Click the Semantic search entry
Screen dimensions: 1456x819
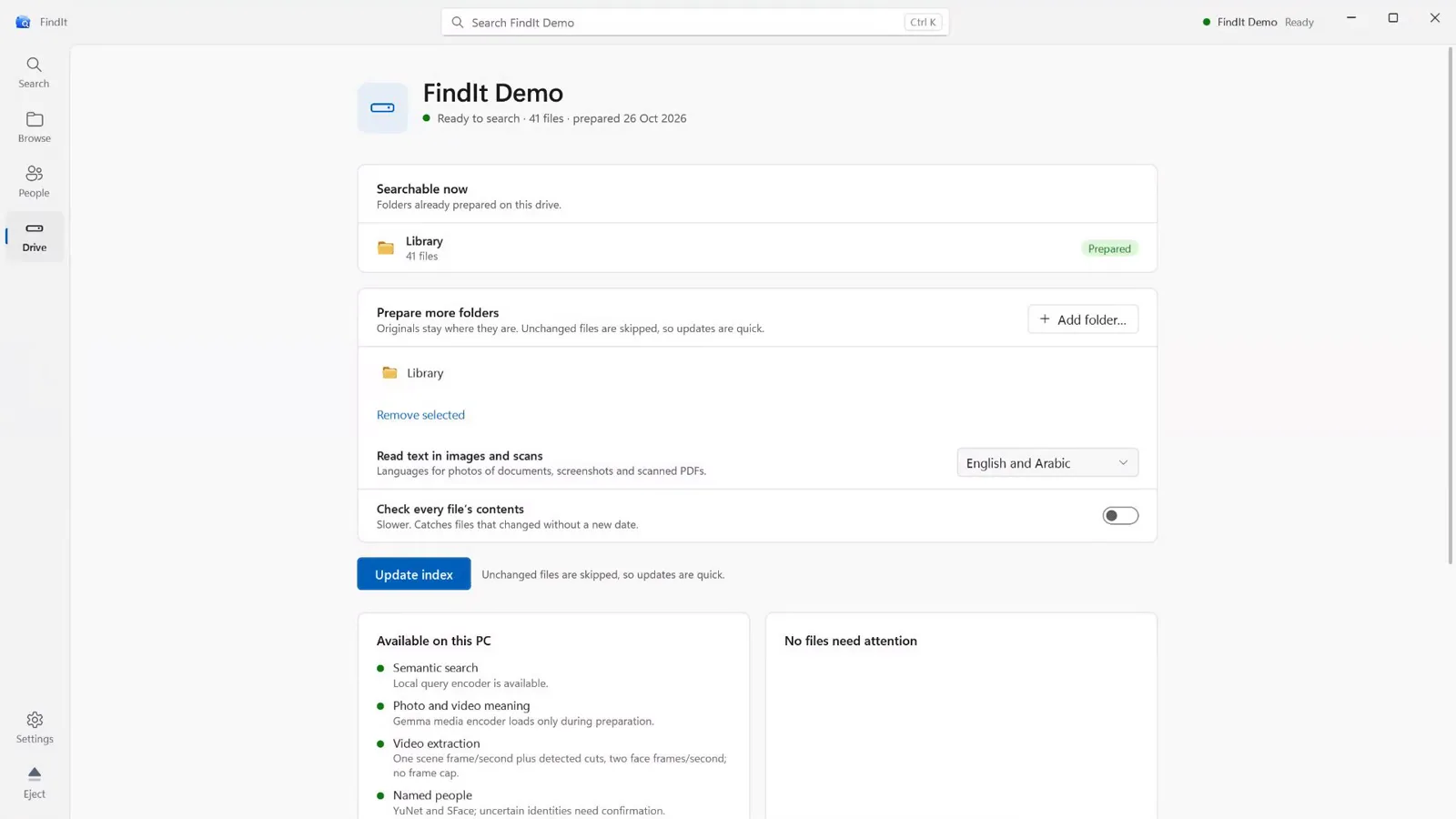coord(470,674)
